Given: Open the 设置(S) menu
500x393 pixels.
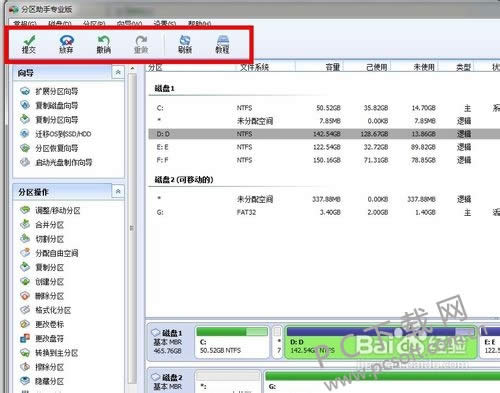Looking at the screenshot, I should coord(165,24).
